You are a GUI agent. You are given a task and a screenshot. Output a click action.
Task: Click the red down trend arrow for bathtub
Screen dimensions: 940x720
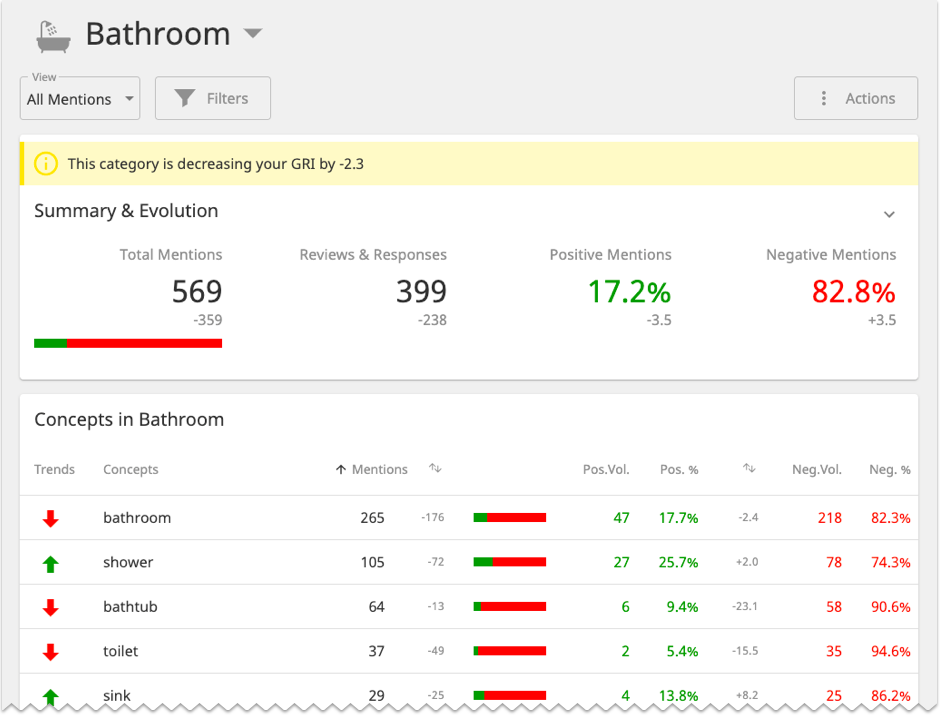tap(51, 607)
